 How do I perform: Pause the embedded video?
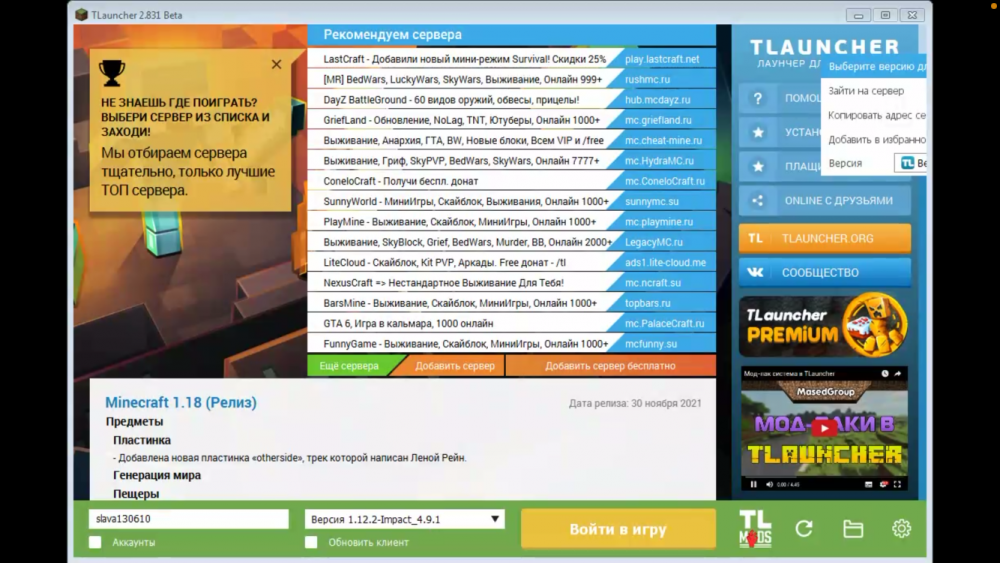pyautogui.click(x=753, y=485)
